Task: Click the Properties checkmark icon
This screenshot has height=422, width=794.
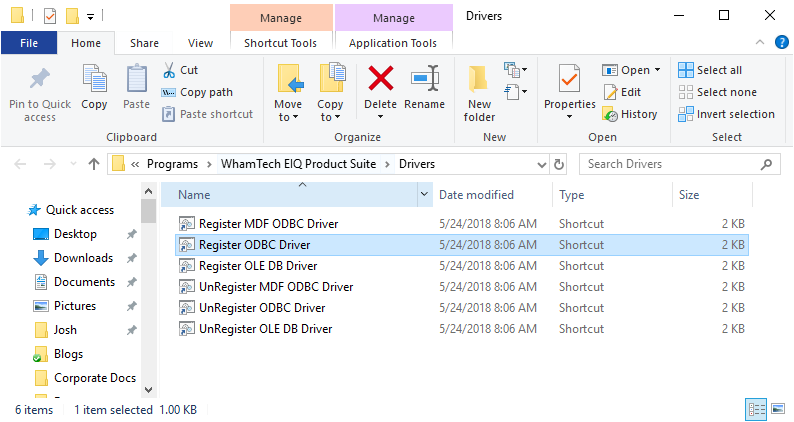Action: pyautogui.click(x=569, y=80)
